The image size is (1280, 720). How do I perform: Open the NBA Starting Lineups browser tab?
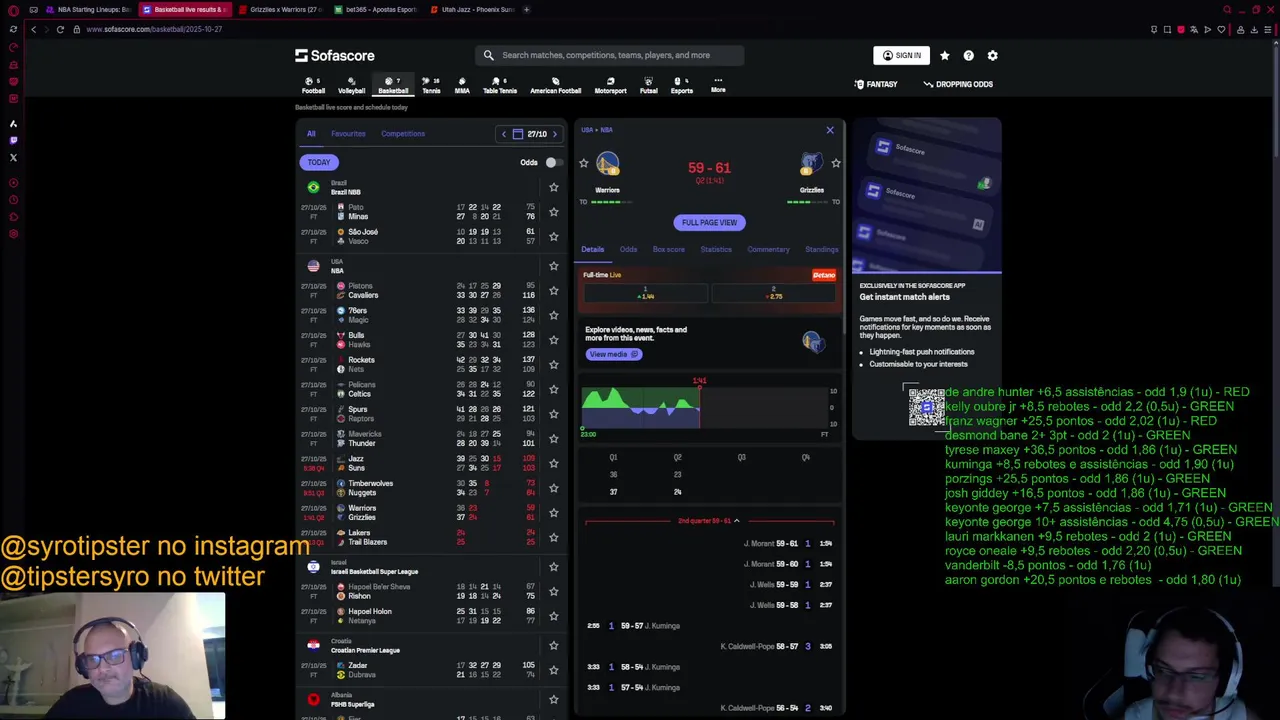tap(88, 9)
